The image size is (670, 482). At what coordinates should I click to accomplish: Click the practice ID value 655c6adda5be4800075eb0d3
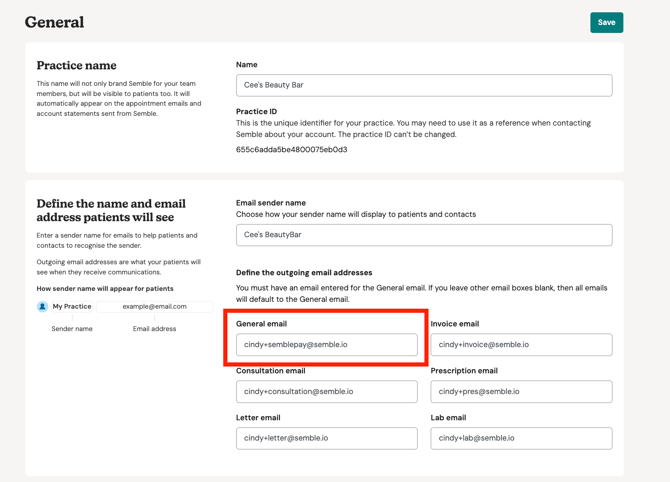tap(291, 150)
